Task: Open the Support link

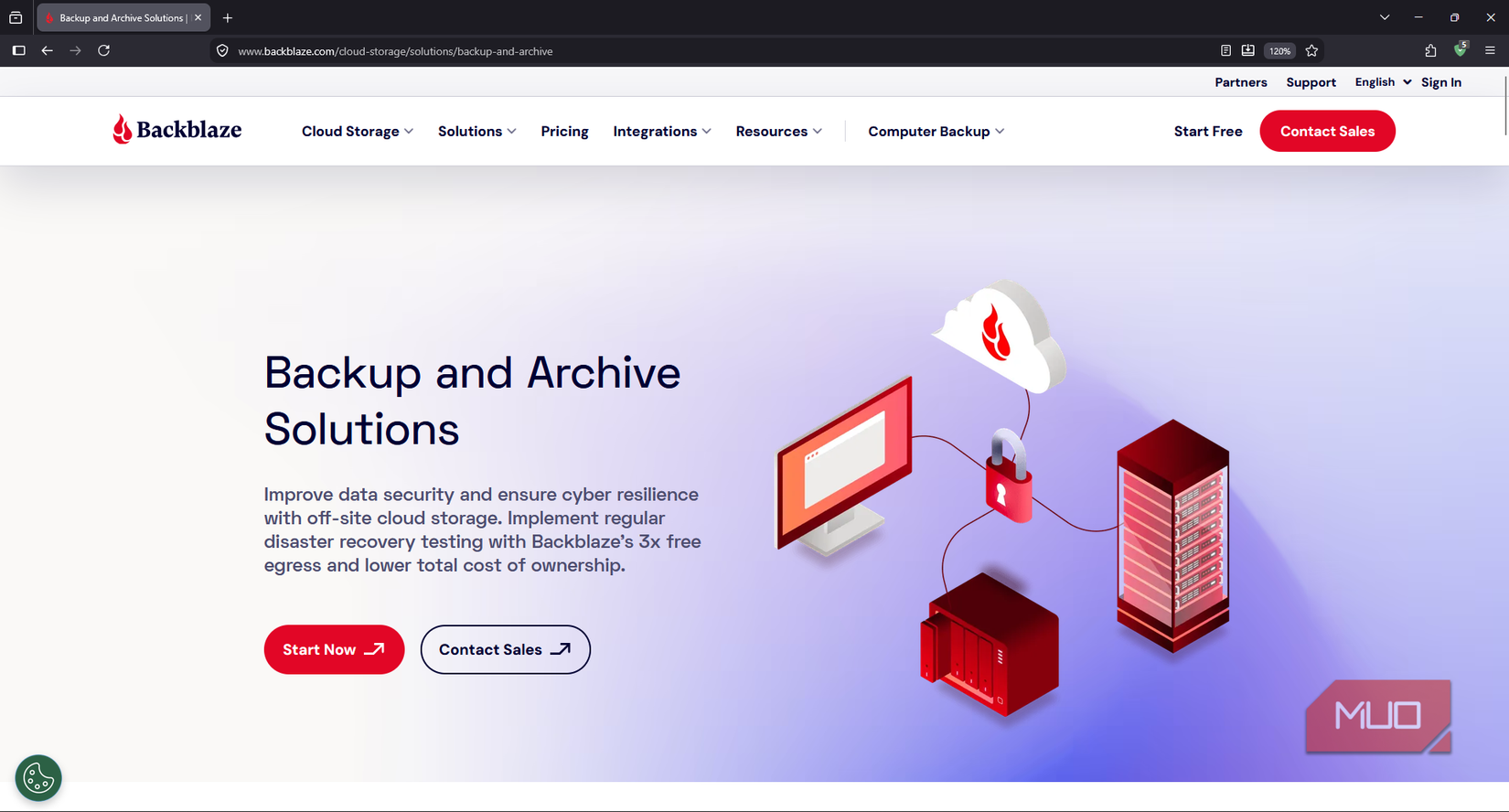Action: tap(1311, 82)
